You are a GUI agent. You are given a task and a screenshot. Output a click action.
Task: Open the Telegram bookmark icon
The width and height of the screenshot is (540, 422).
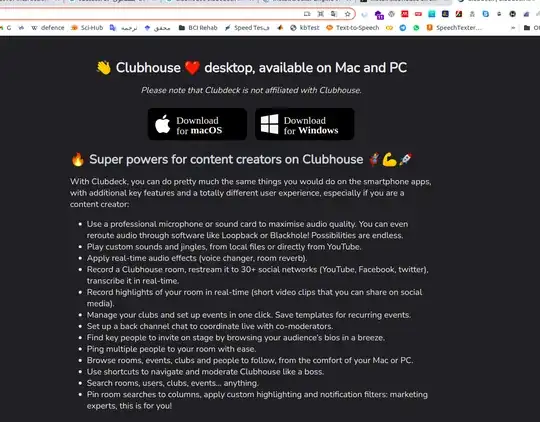[x=403, y=28]
